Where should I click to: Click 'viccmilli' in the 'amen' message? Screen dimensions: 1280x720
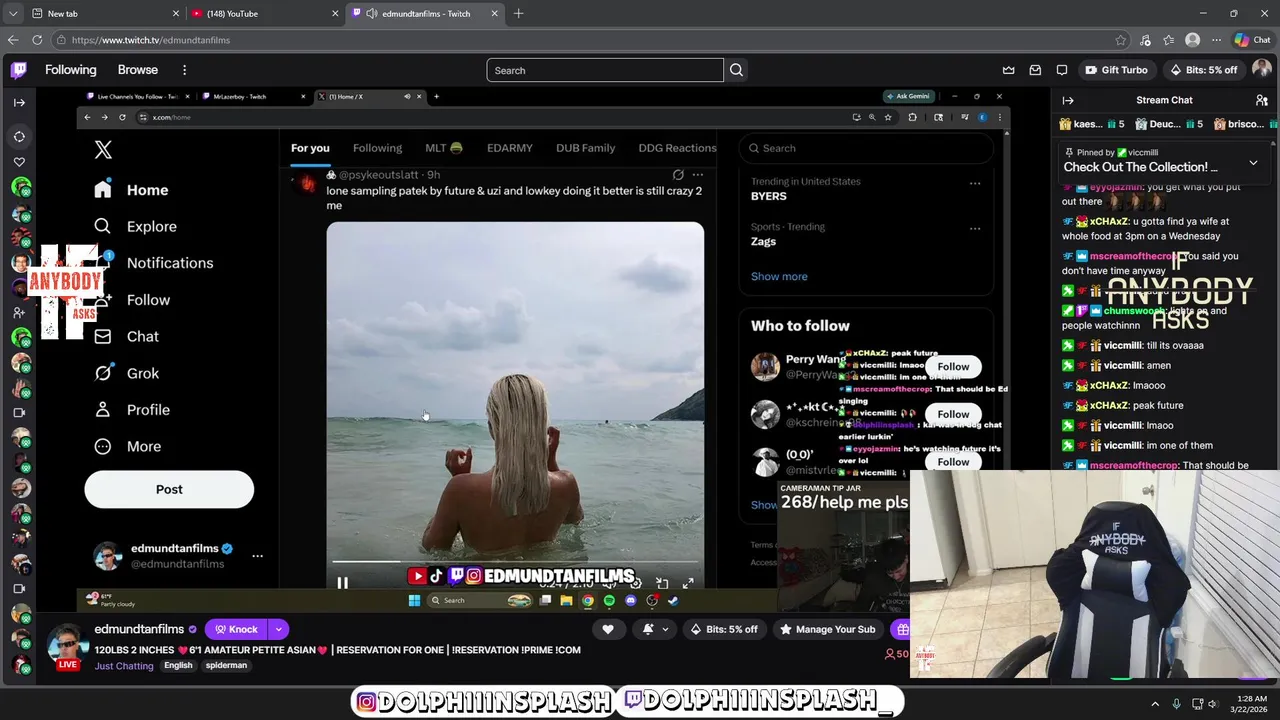coord(1123,366)
